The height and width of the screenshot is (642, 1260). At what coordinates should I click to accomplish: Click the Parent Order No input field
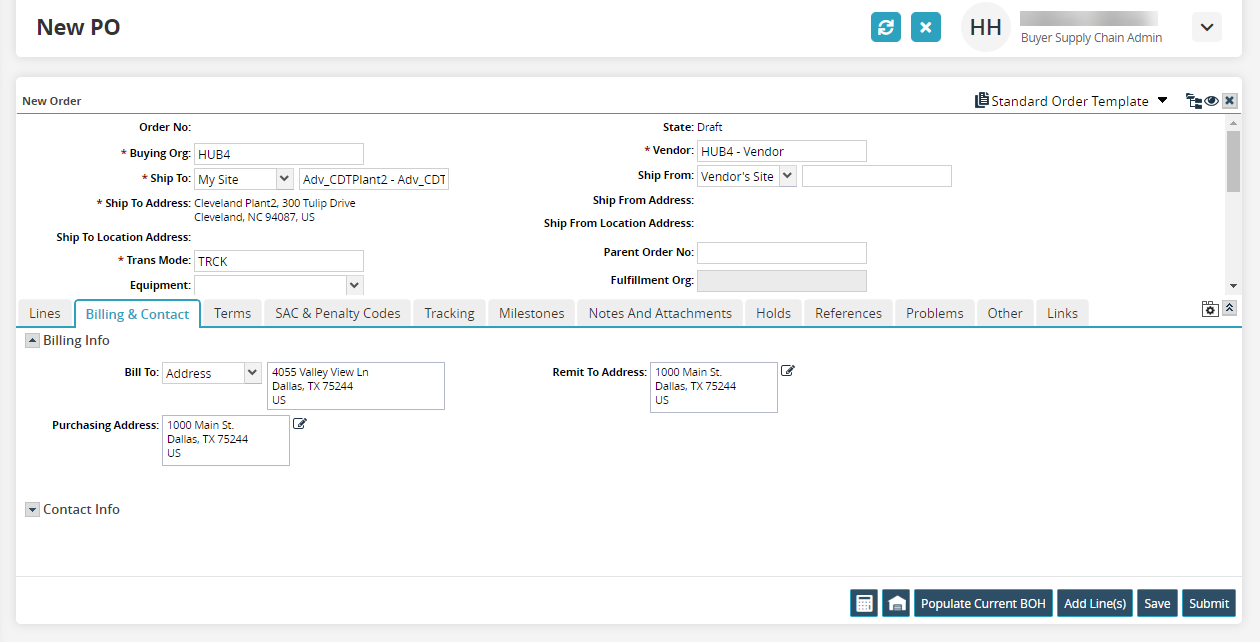(781, 253)
